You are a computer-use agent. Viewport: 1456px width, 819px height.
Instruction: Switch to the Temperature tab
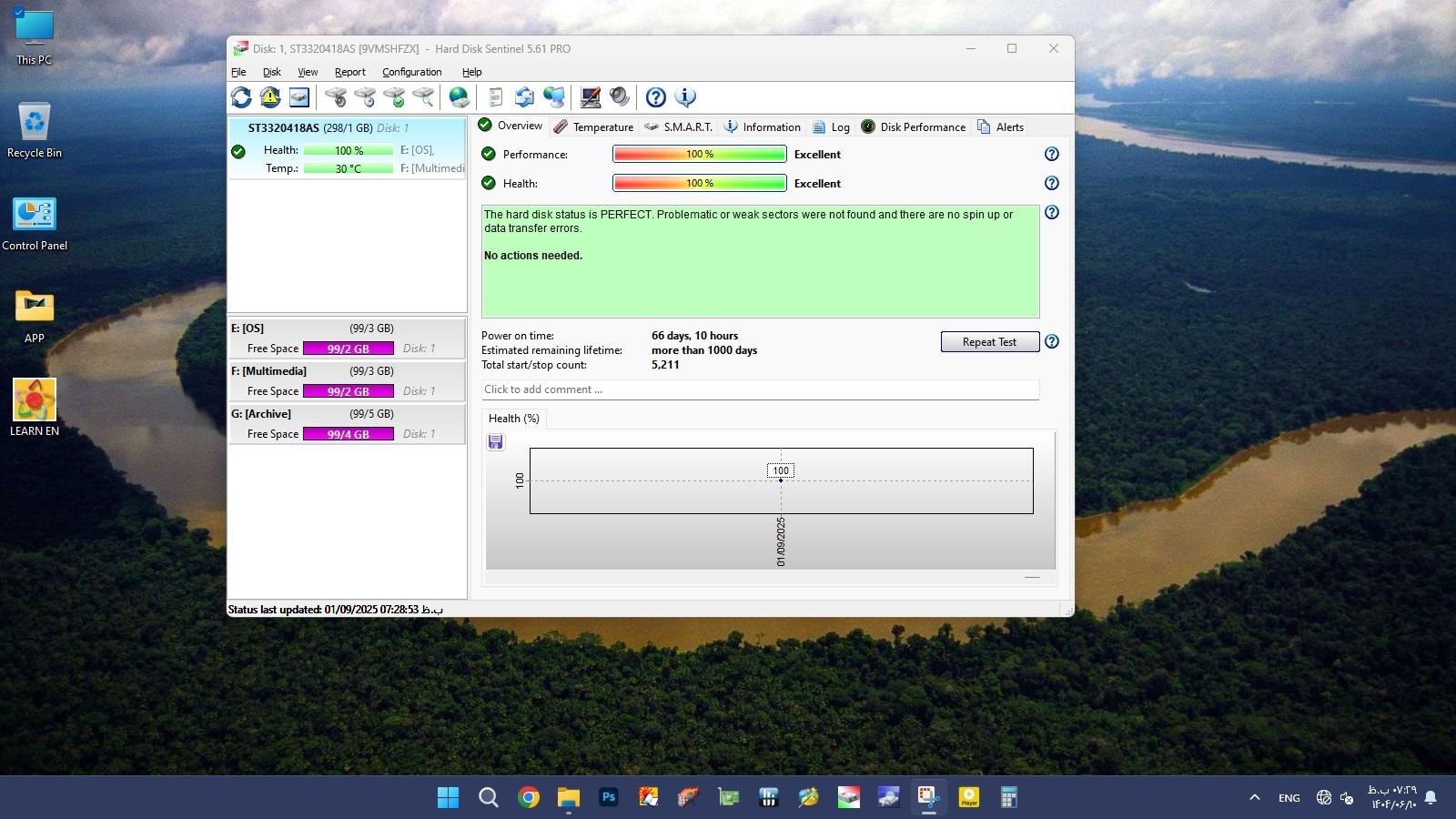[x=594, y=127]
